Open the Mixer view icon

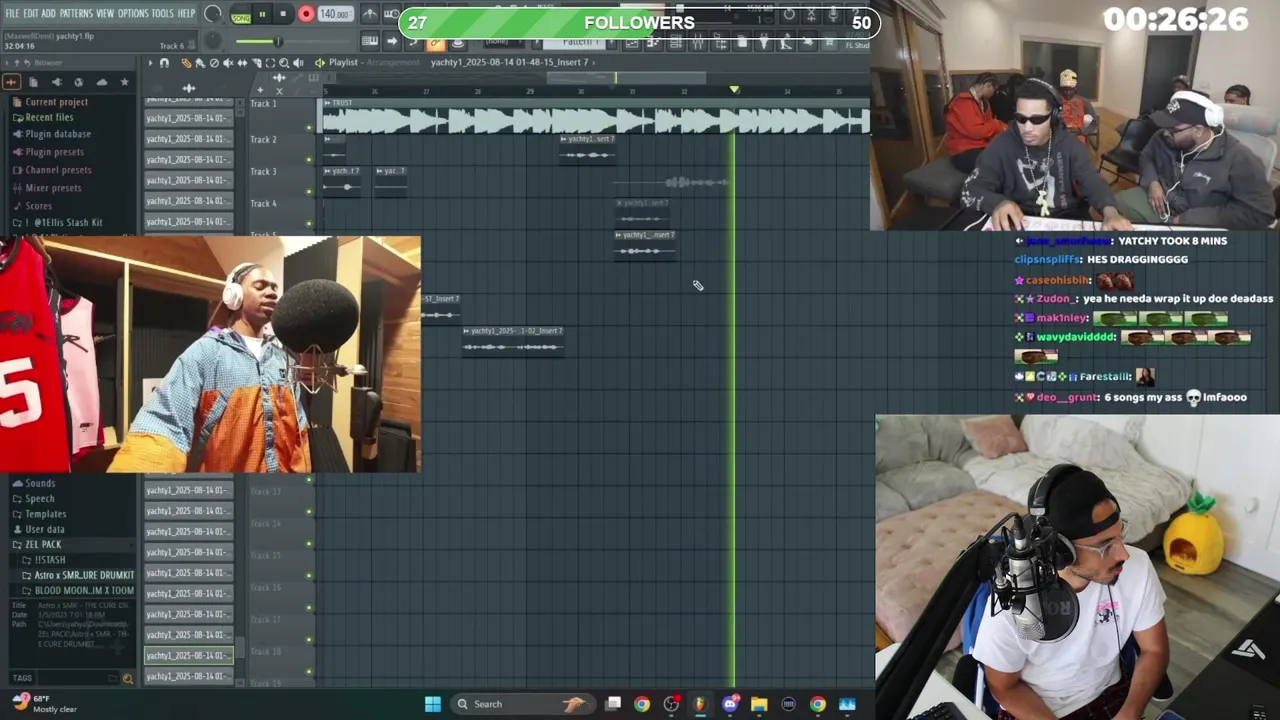pyautogui.click(x=699, y=42)
